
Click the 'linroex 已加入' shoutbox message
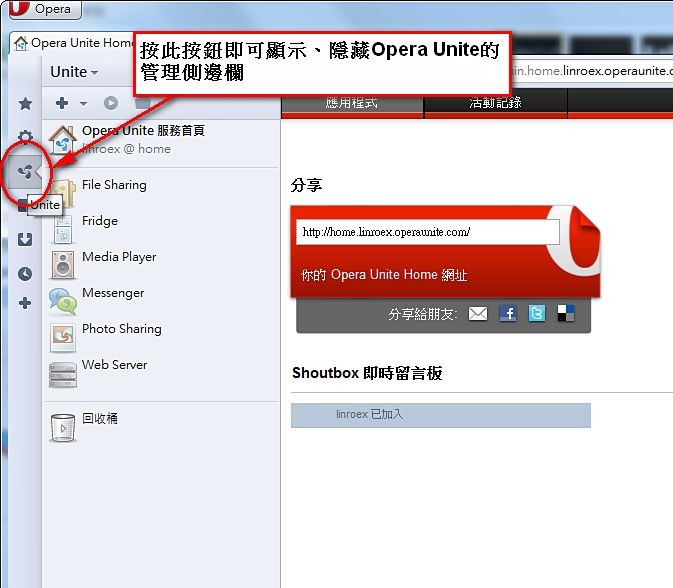coord(441,415)
